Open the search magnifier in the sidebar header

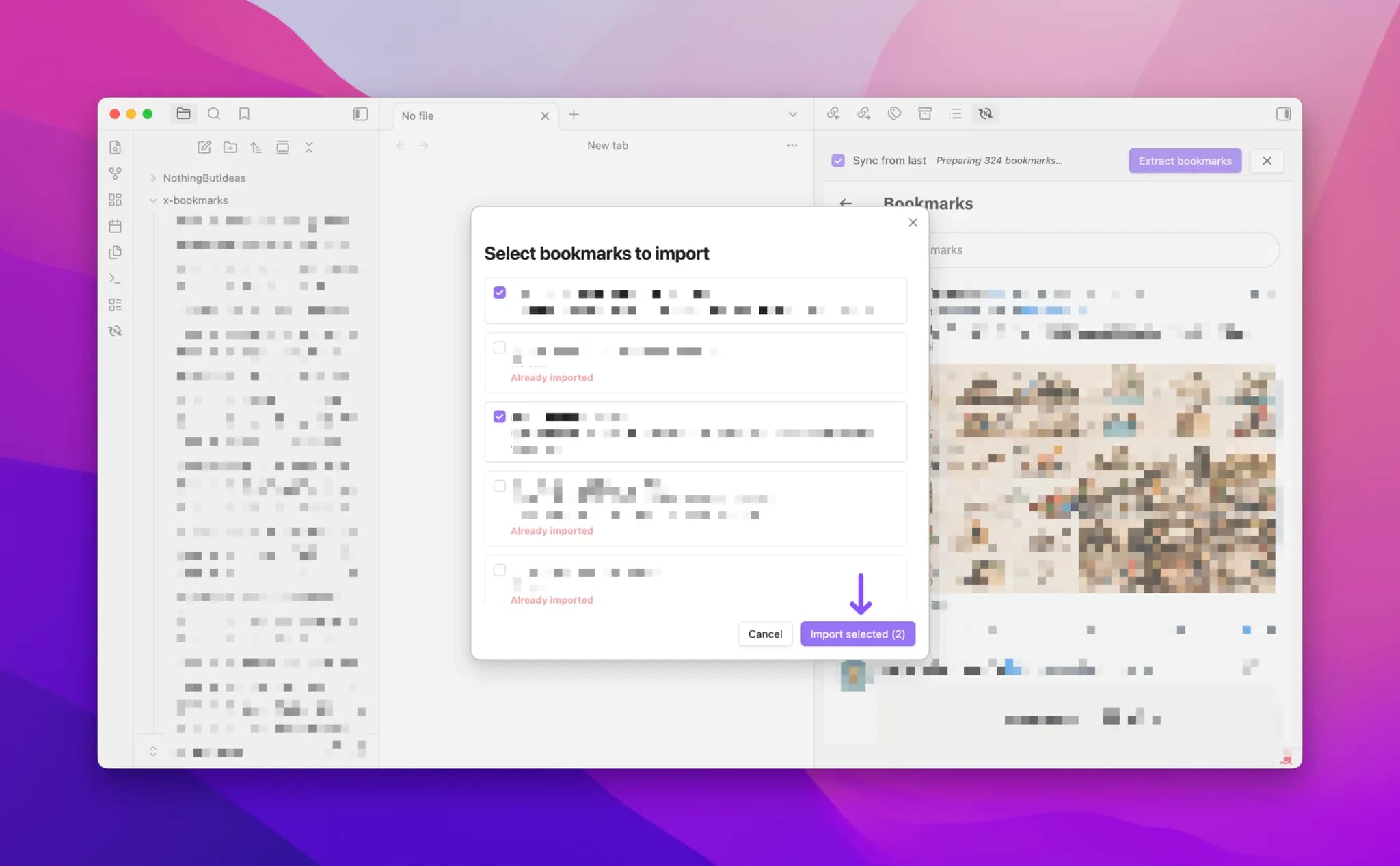coord(214,113)
